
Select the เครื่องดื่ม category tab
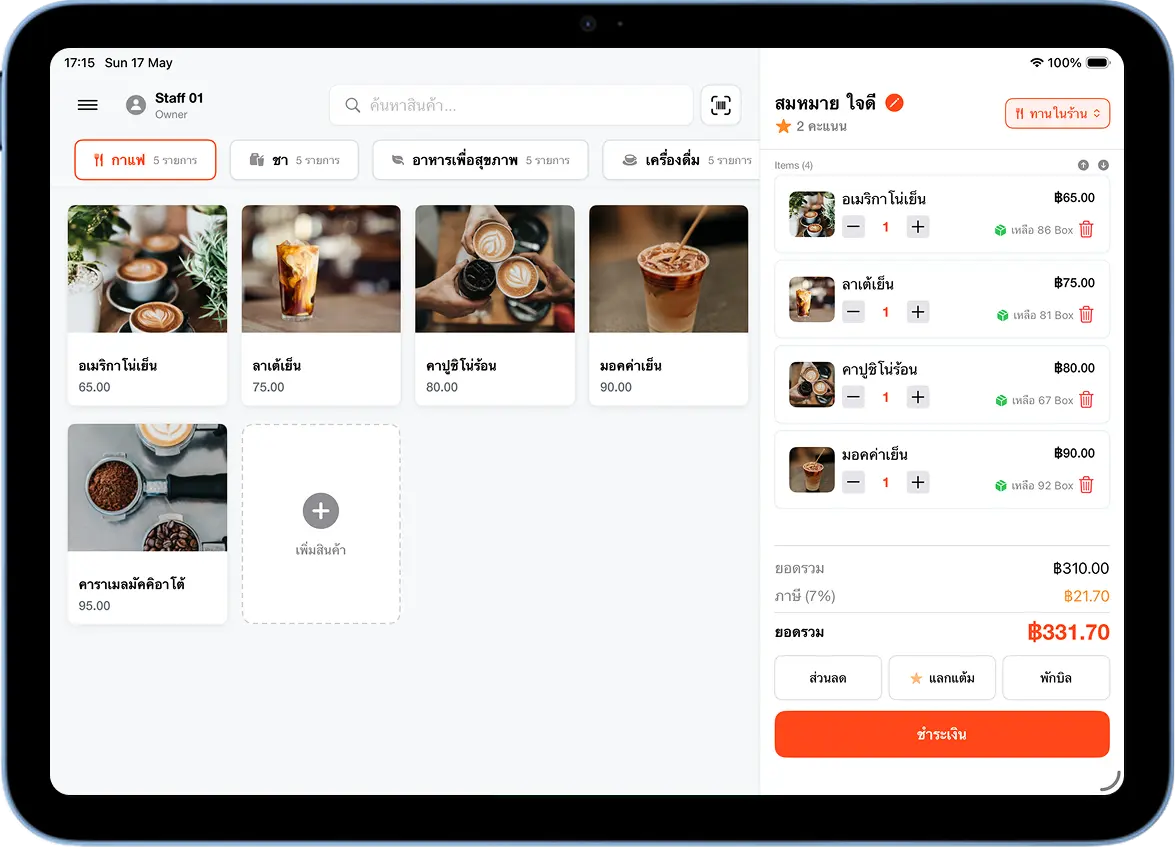(x=681, y=160)
